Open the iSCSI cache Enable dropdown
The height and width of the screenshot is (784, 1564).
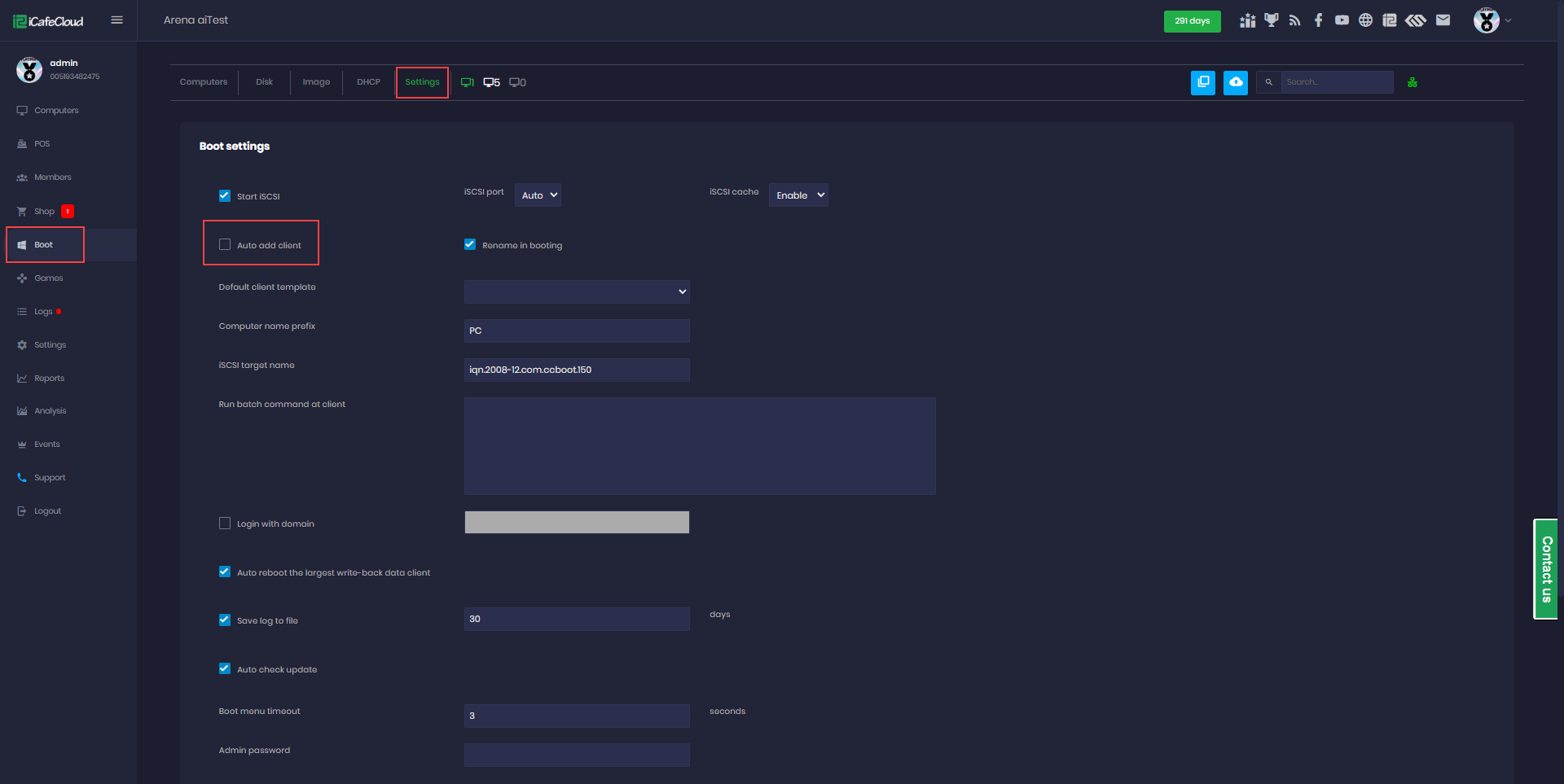coord(798,195)
